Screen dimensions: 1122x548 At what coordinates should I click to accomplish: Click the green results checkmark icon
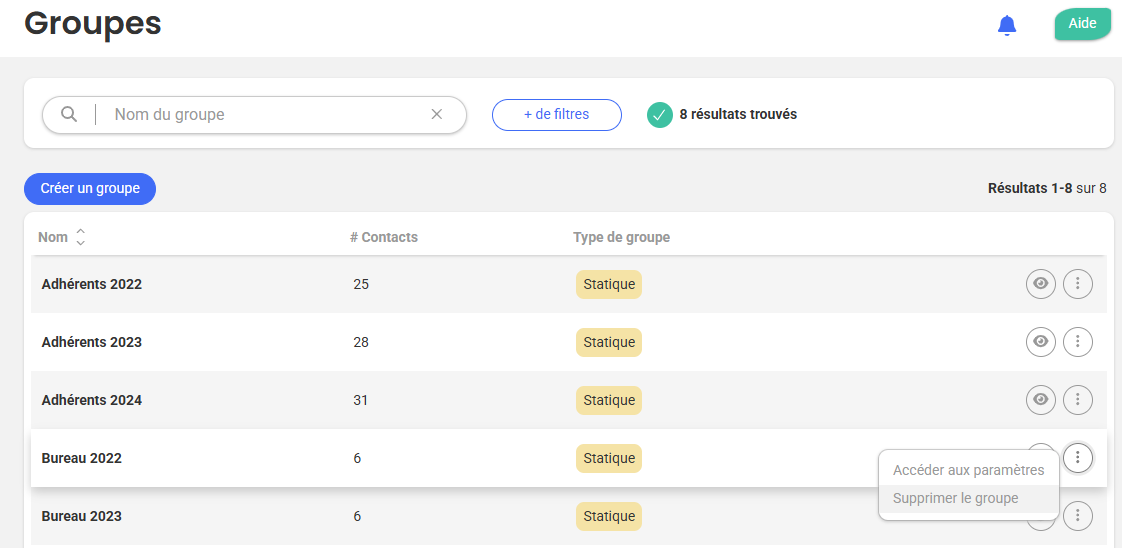pyautogui.click(x=659, y=115)
